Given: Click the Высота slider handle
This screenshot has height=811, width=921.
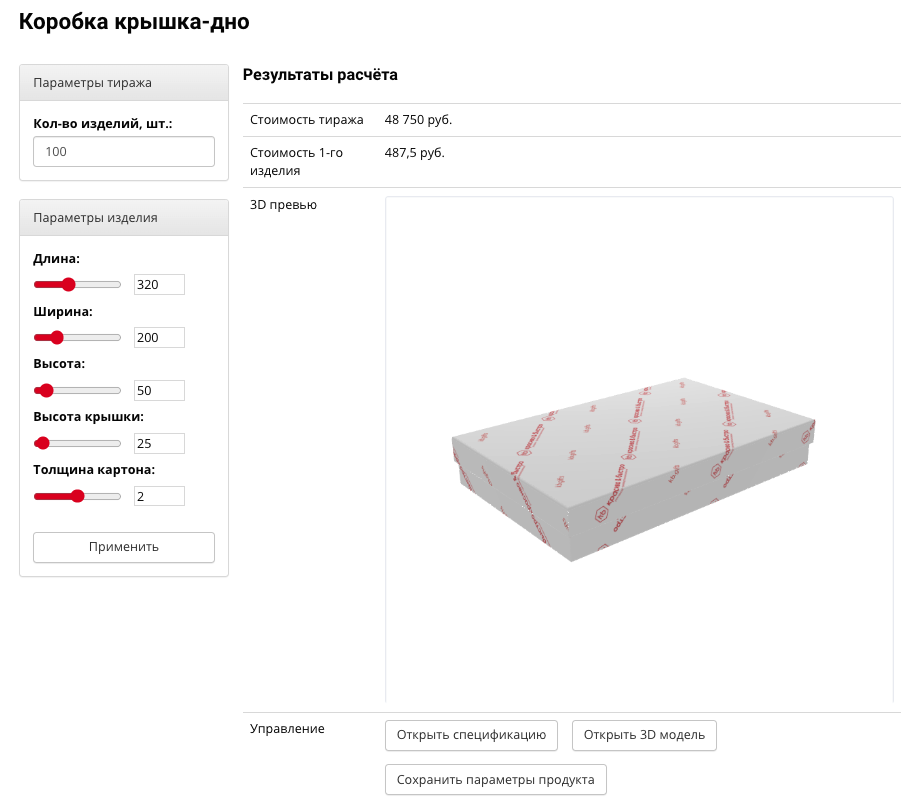Looking at the screenshot, I should (x=46, y=390).
